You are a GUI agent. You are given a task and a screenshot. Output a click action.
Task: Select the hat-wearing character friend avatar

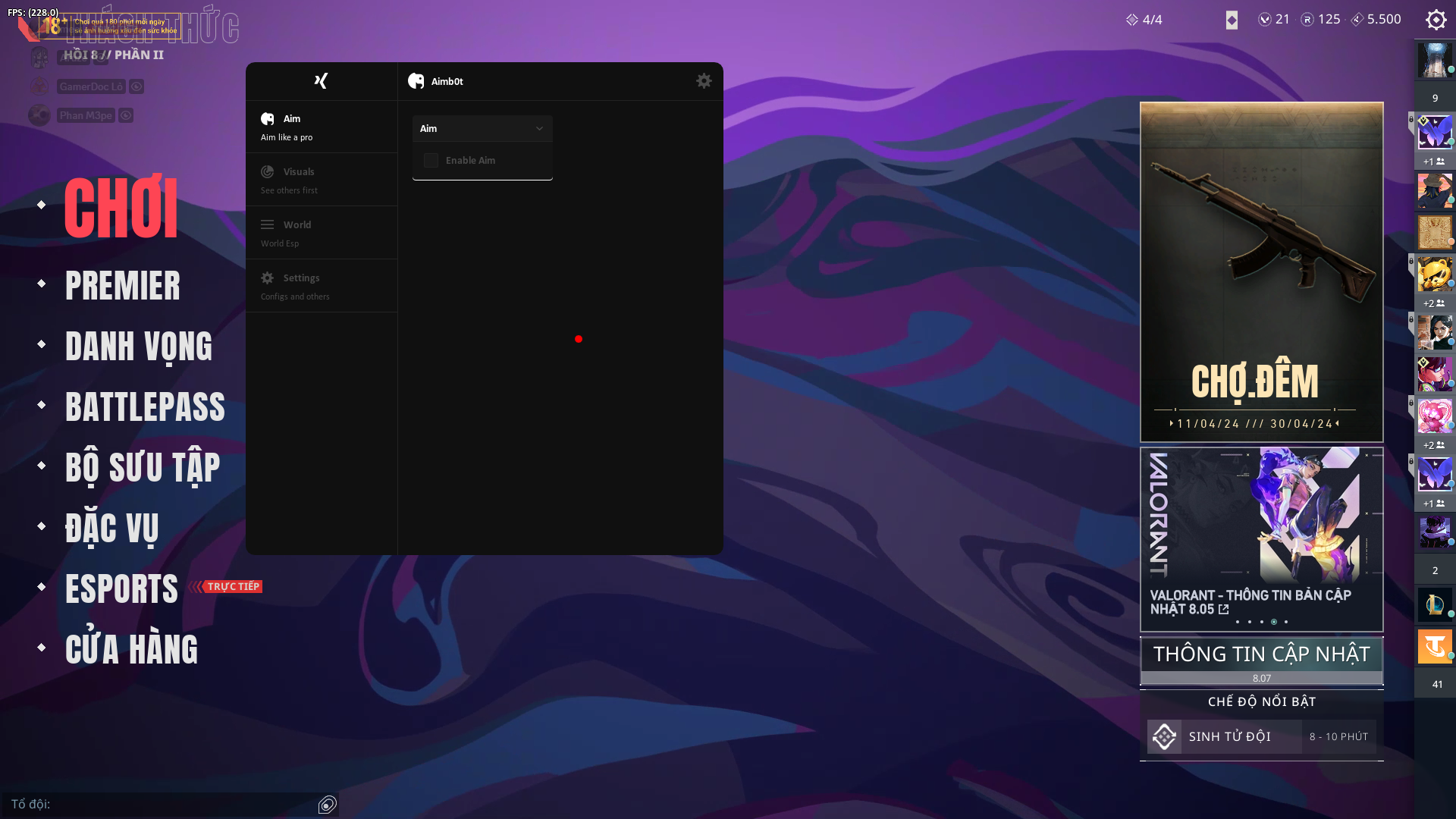click(1435, 190)
